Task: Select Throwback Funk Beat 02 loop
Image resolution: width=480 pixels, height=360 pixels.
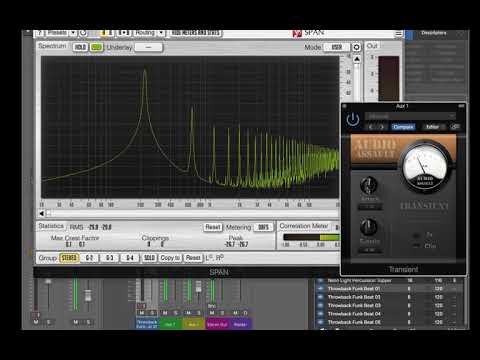Action: pos(389,297)
